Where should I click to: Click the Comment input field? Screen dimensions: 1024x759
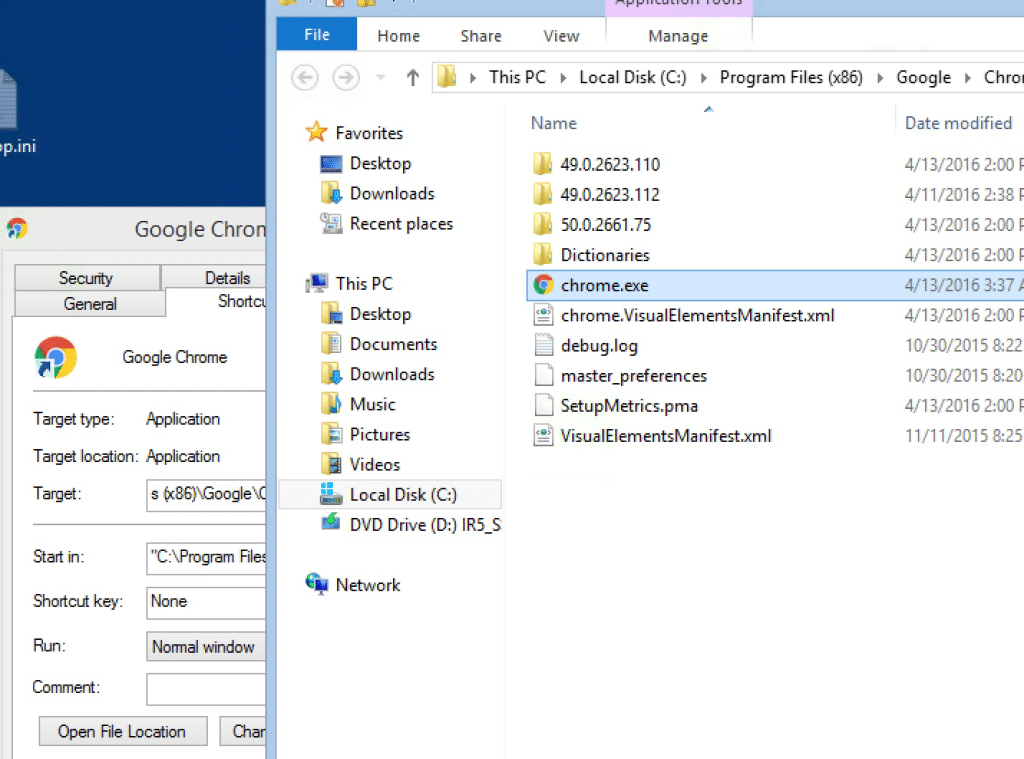pyautogui.click(x=206, y=689)
